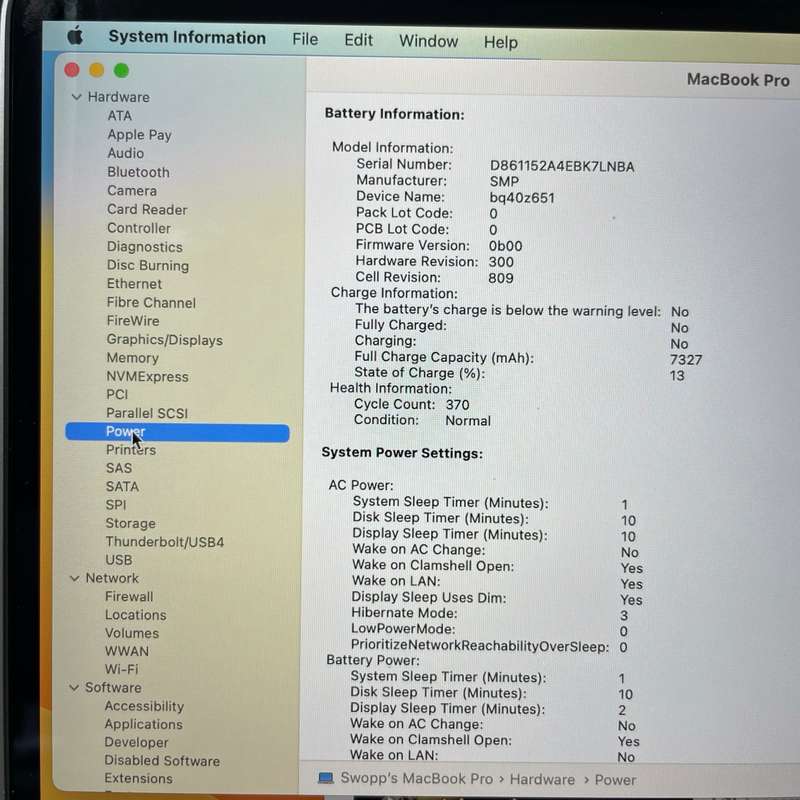Select Storage in the sidebar
The image size is (800, 800).
pos(130,523)
